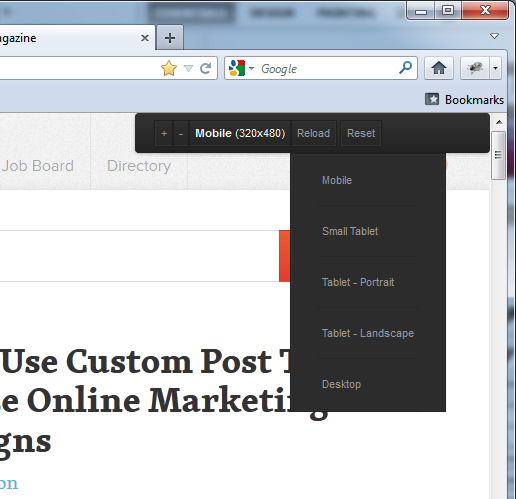The height and width of the screenshot is (499, 516).
Task: Open the Firefox home page icon
Action: tap(439, 68)
